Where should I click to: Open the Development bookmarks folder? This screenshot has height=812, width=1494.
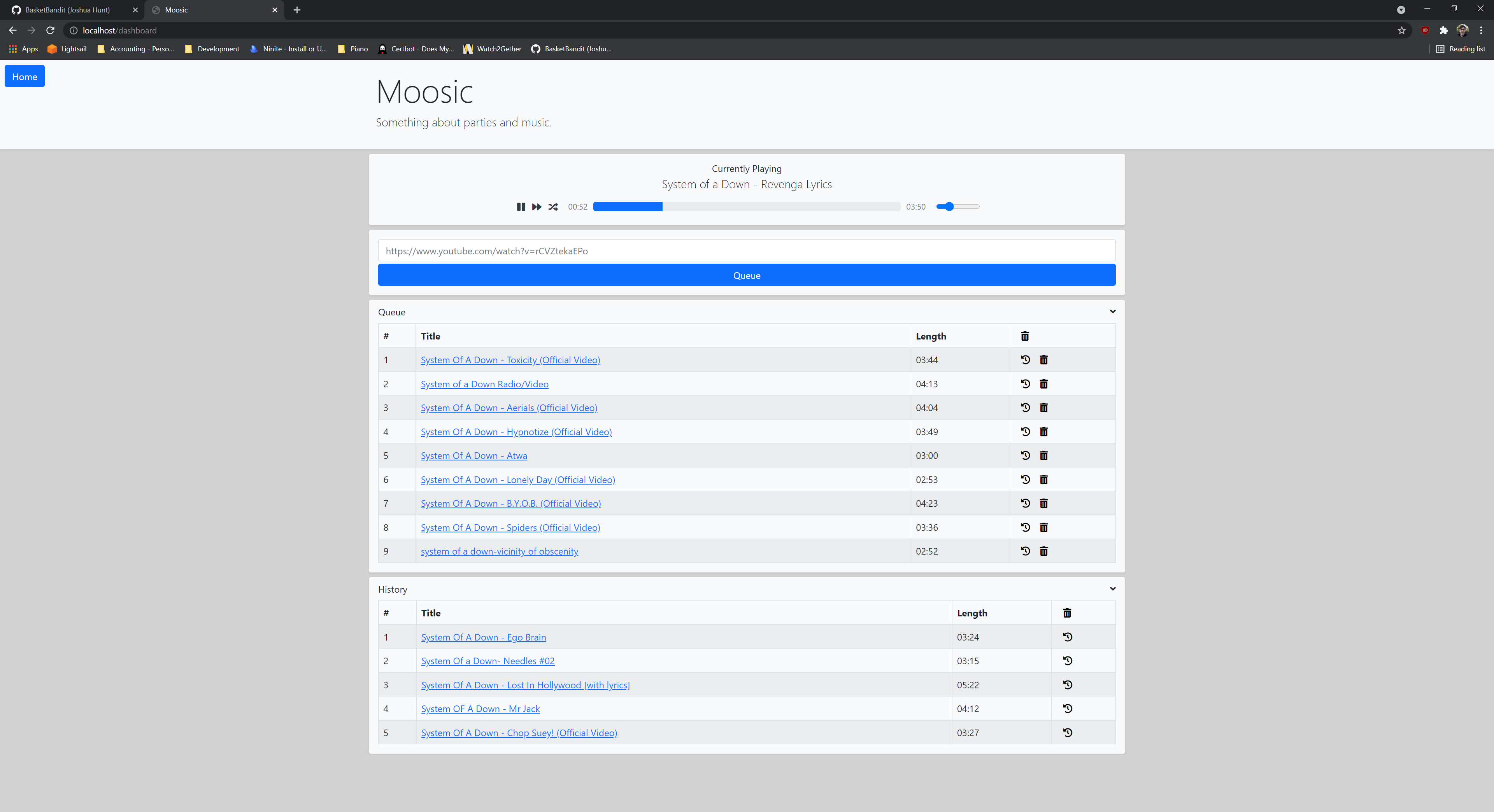(x=212, y=49)
